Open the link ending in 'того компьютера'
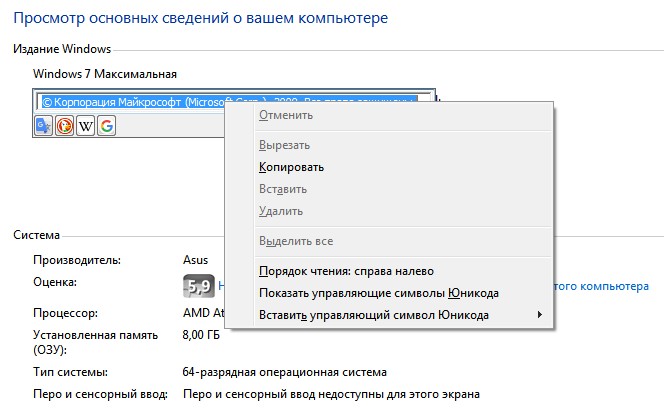This screenshot has height=408, width=664. coord(601,286)
